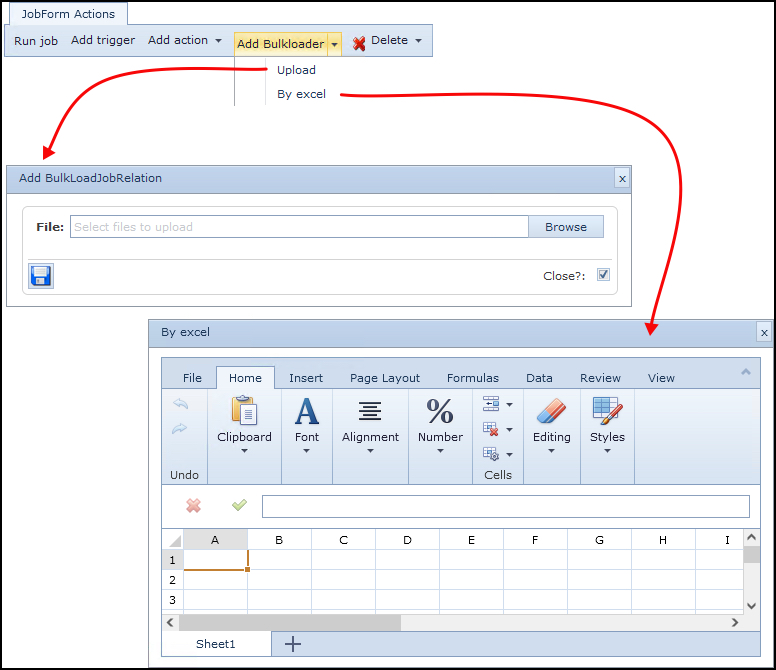Confirm formula entry with green check icon
The width and height of the screenshot is (776, 670).
pyautogui.click(x=239, y=505)
